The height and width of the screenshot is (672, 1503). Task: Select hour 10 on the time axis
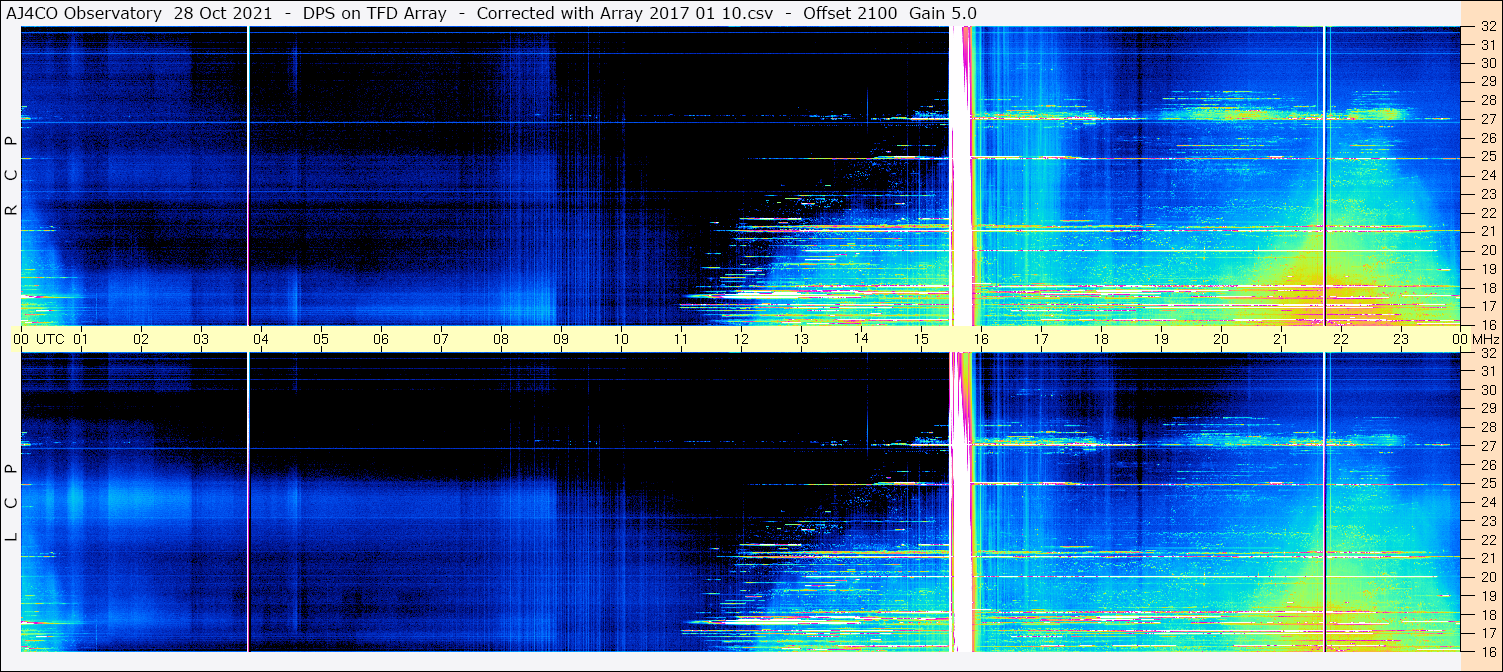621,339
